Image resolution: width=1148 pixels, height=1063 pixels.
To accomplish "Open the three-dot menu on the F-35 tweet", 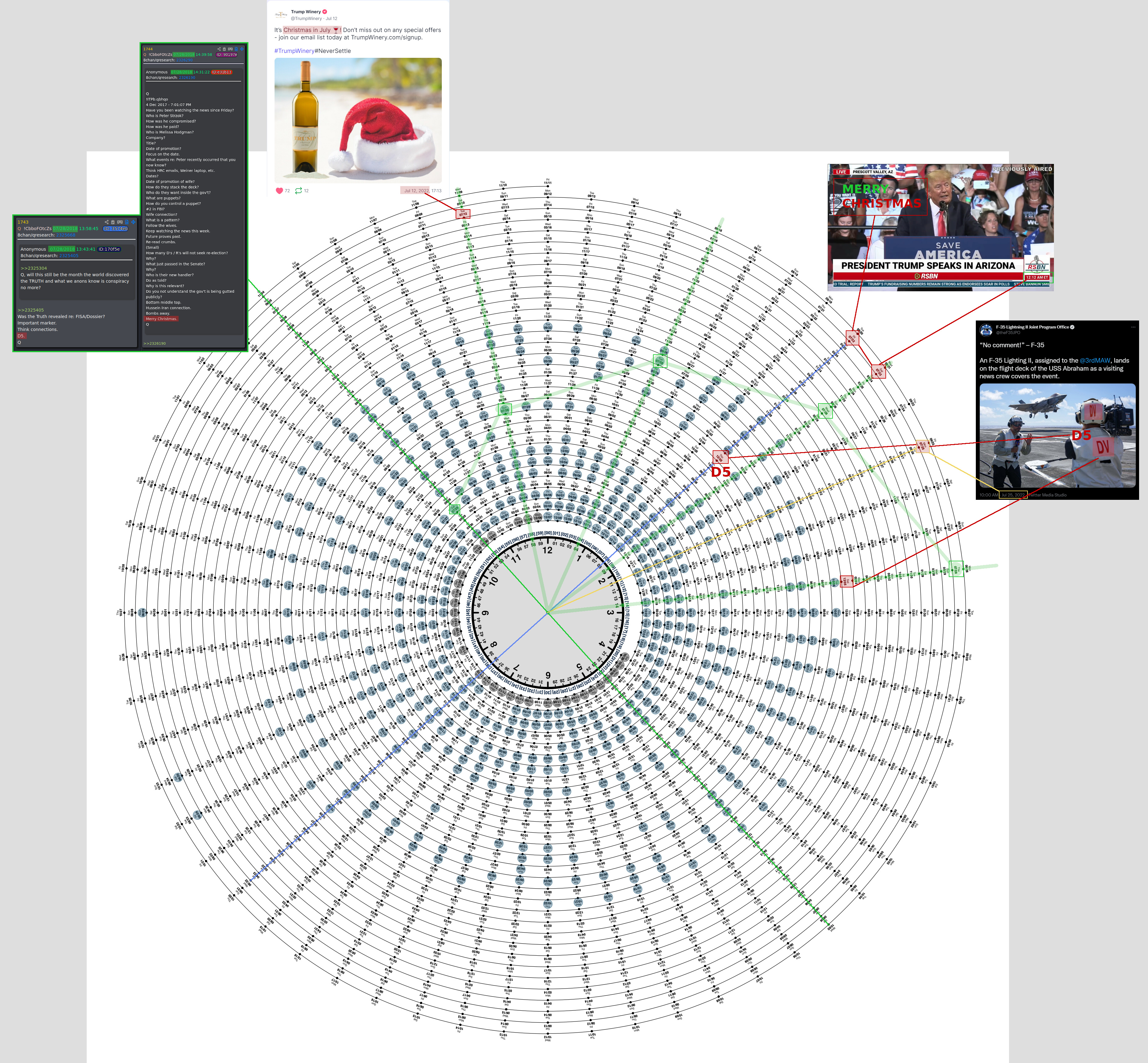I will (1133, 327).
